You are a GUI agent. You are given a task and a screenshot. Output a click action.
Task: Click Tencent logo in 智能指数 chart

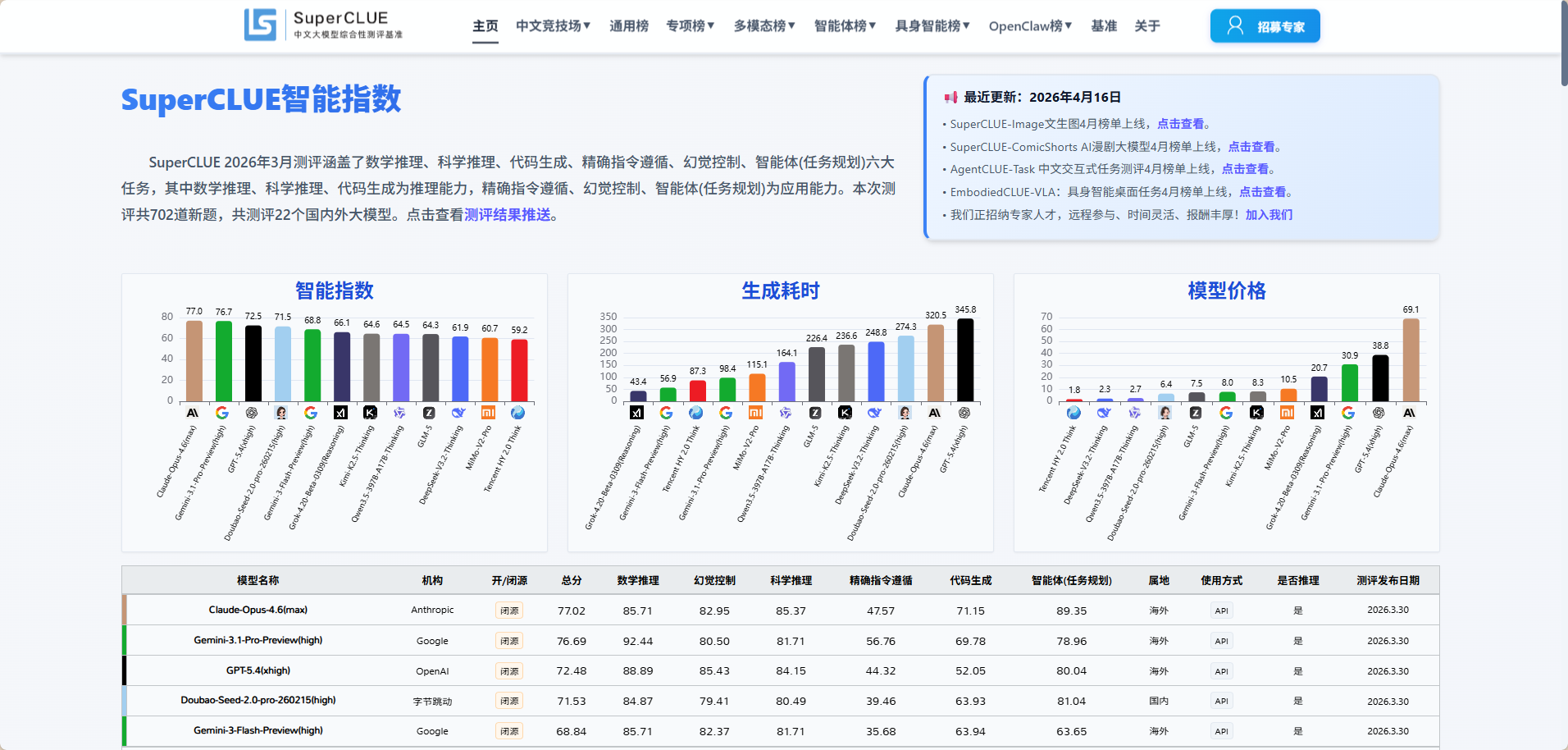(x=517, y=413)
